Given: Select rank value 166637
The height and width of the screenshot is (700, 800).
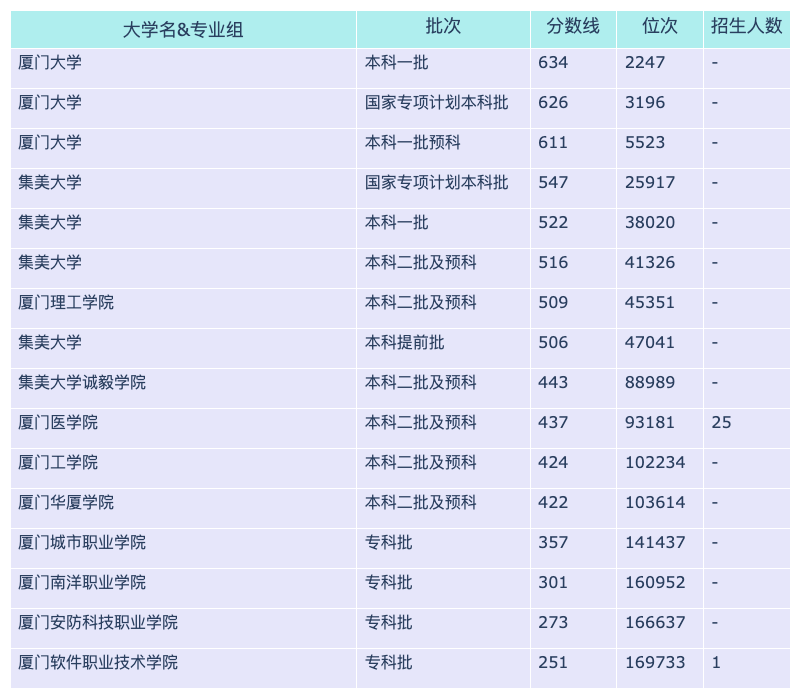Looking at the screenshot, I should point(655,622).
